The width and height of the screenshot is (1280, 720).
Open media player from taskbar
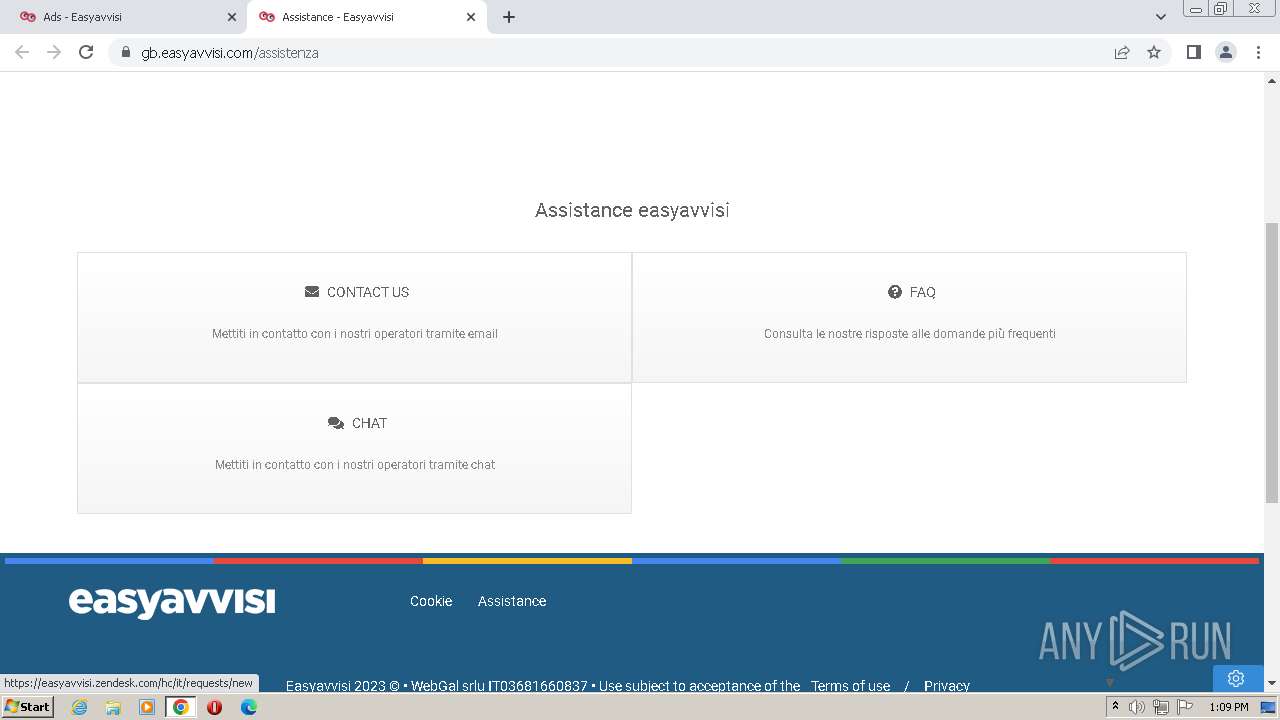tap(147, 707)
